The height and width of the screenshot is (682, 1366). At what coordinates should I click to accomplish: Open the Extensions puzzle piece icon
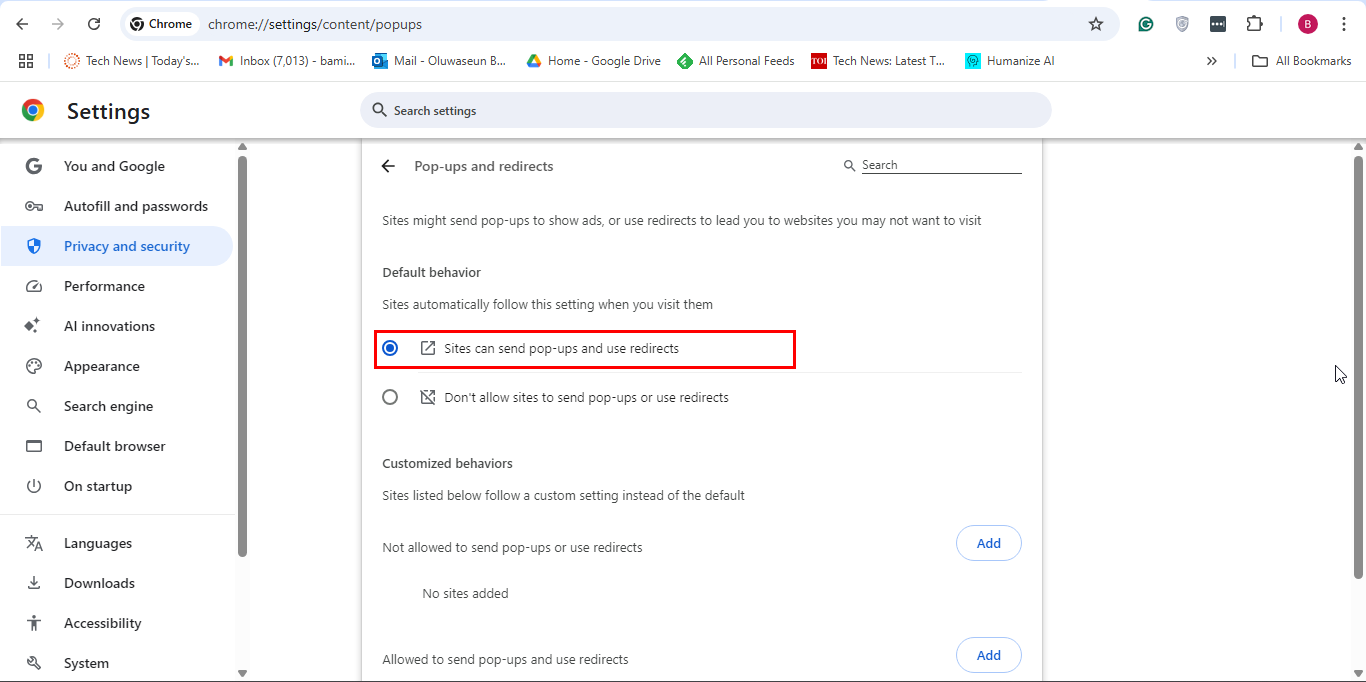tap(1254, 24)
